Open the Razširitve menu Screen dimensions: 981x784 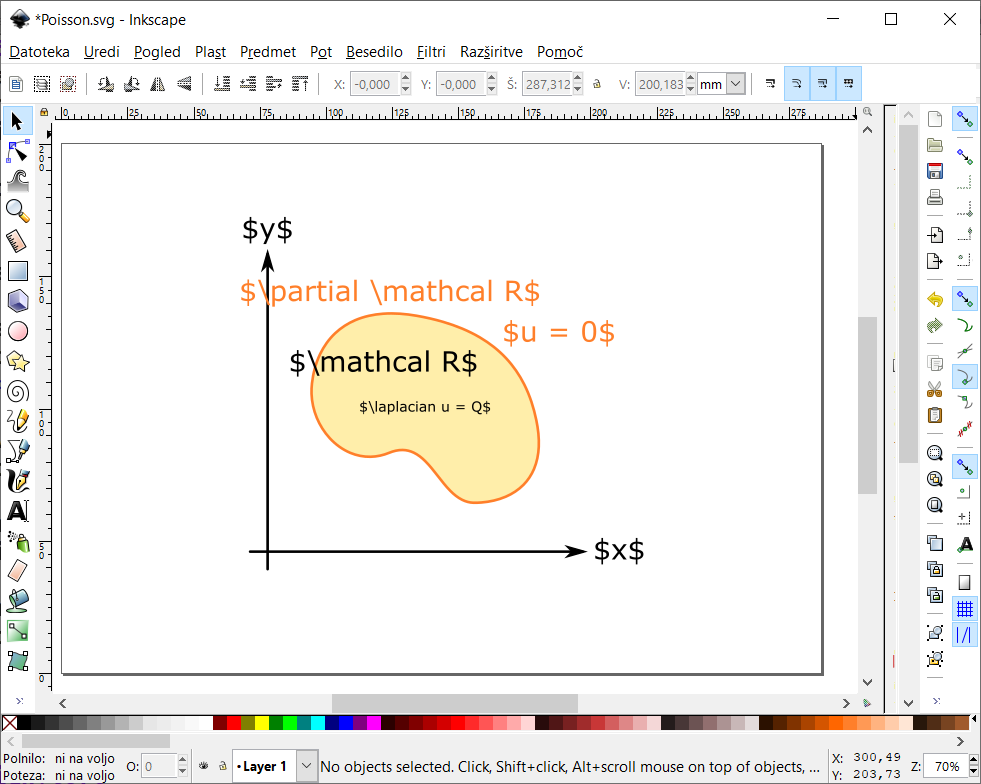click(491, 52)
